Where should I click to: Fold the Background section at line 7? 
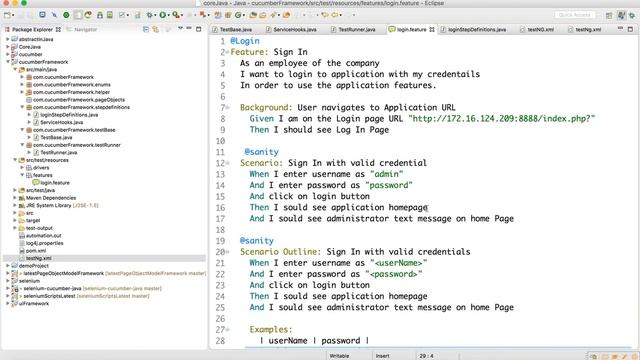tap(228, 108)
